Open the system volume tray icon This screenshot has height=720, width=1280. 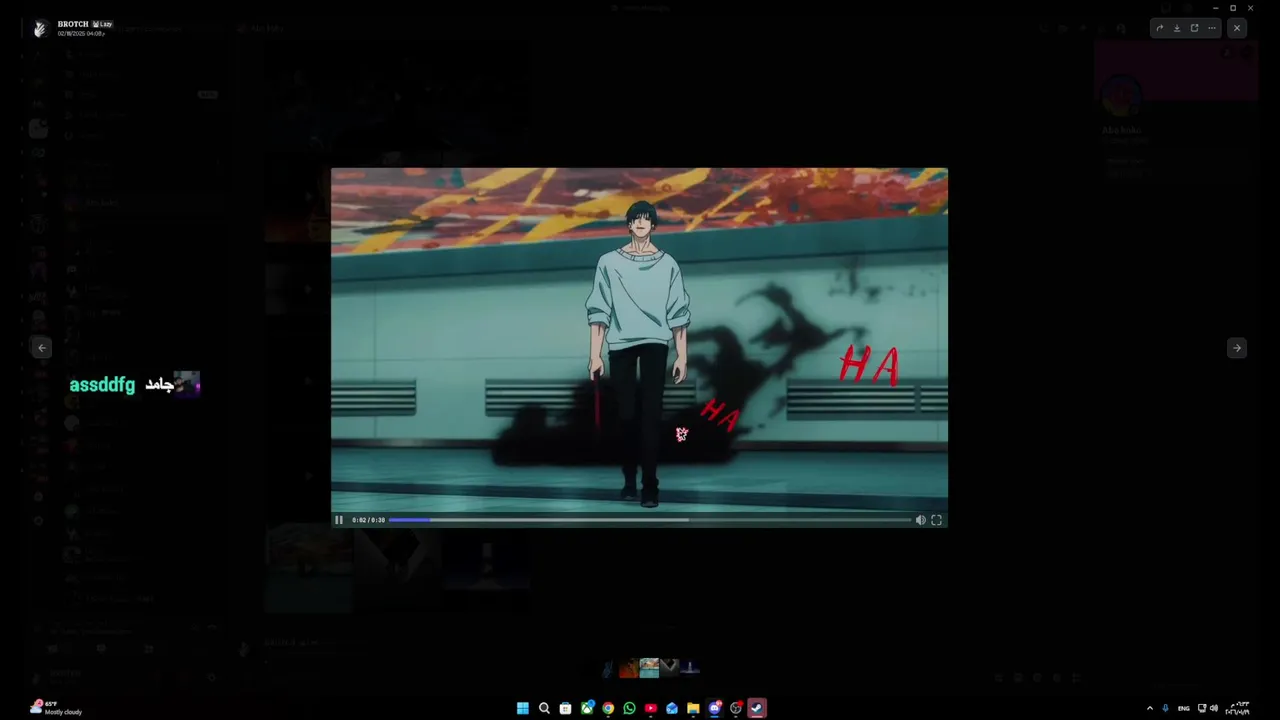(1214, 708)
